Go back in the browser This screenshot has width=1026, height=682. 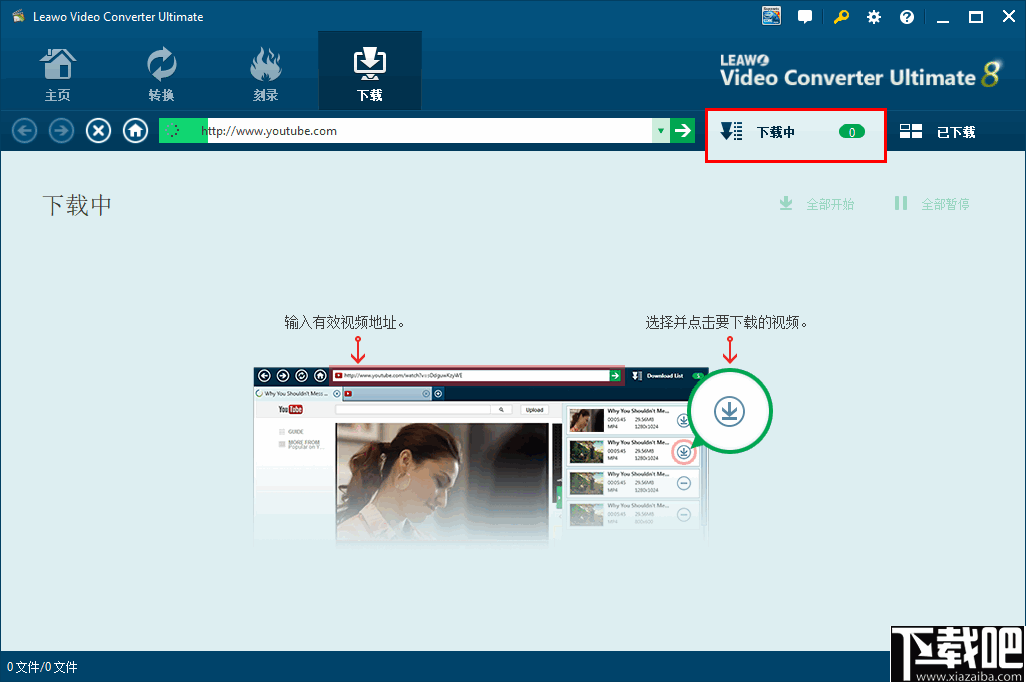[x=24, y=131]
